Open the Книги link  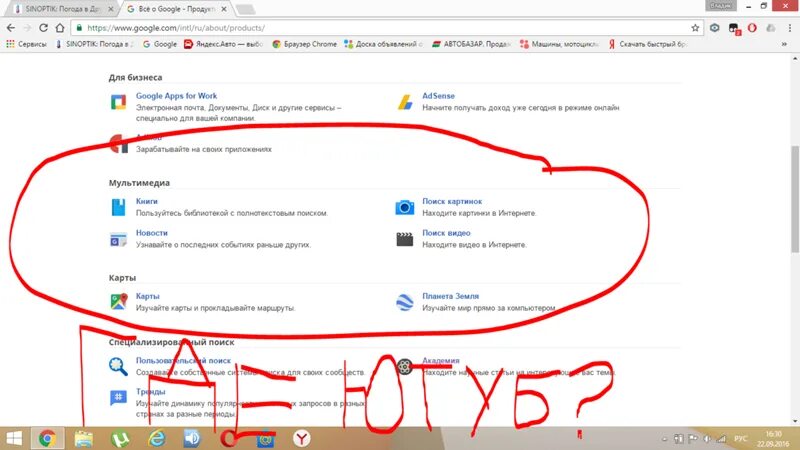(x=146, y=202)
